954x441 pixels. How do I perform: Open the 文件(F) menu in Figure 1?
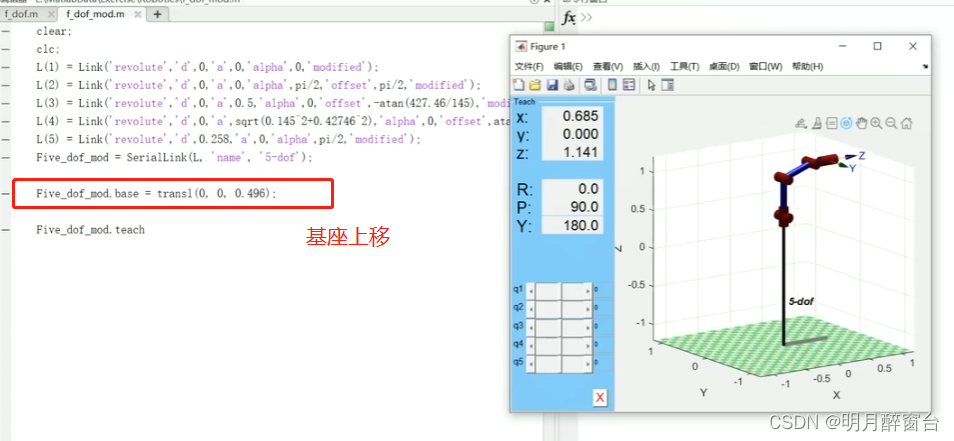click(529, 66)
